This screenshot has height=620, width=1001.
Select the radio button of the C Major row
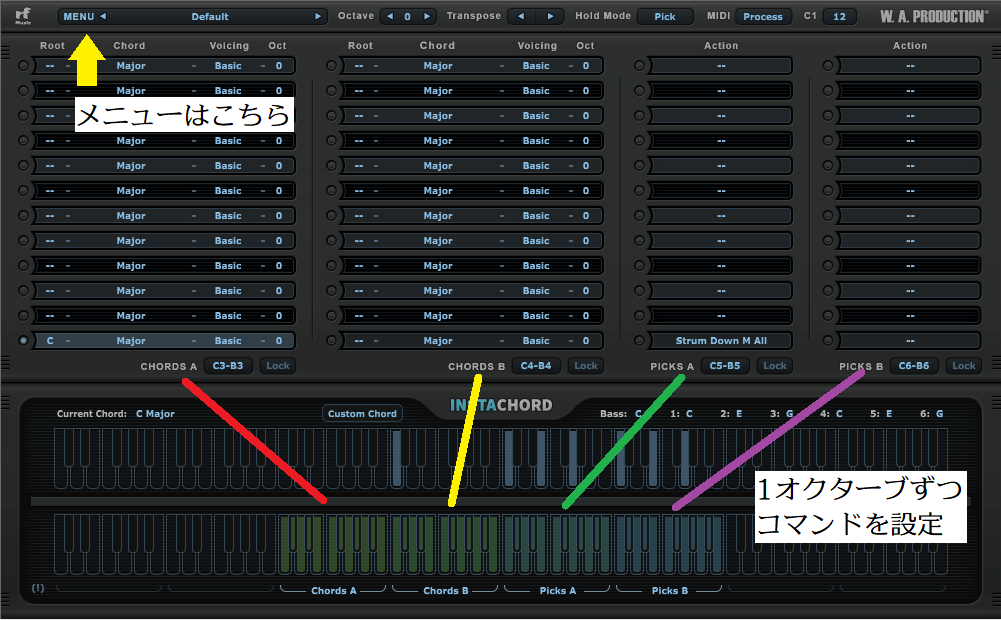(24, 341)
